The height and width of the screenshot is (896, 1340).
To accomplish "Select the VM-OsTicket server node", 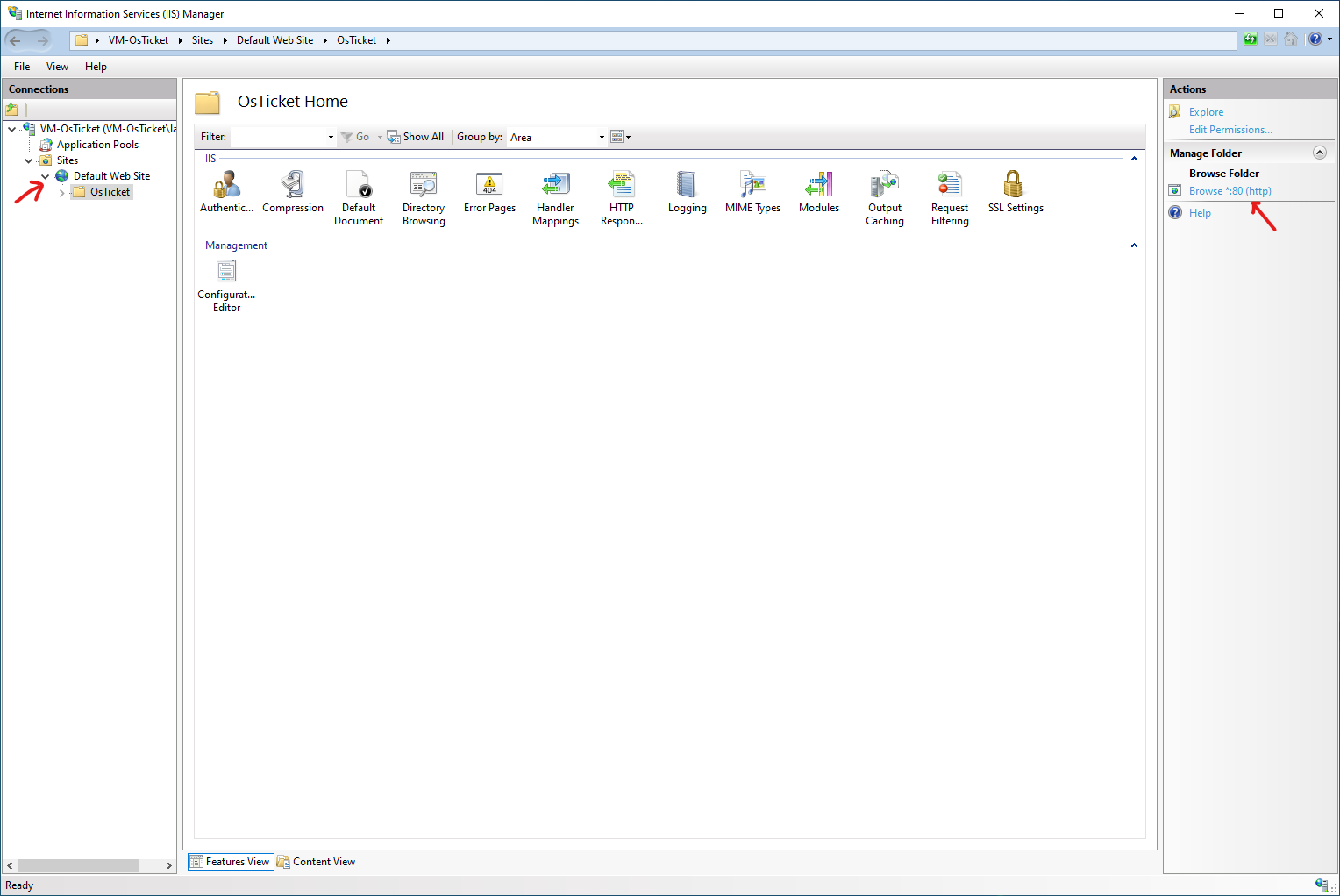I will coord(108,129).
